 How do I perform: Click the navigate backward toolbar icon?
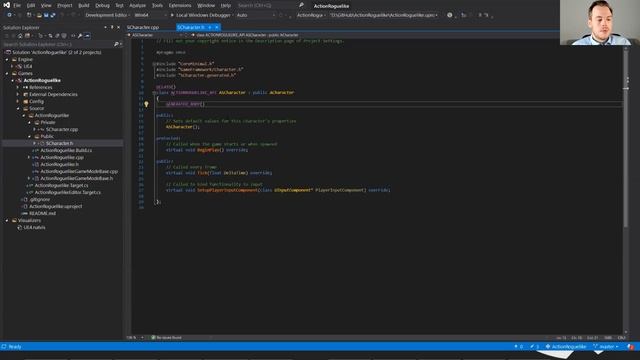point(9,15)
